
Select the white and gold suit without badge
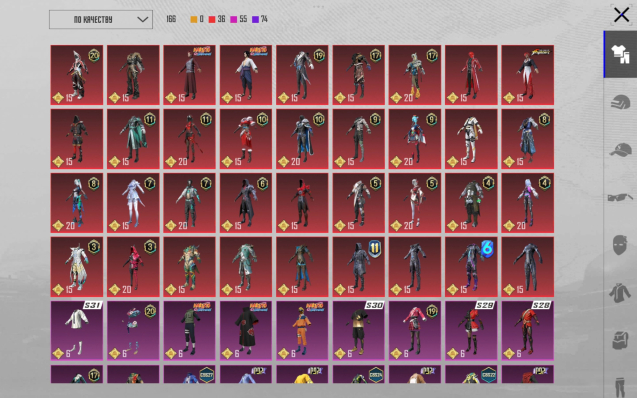[x=471, y=139]
